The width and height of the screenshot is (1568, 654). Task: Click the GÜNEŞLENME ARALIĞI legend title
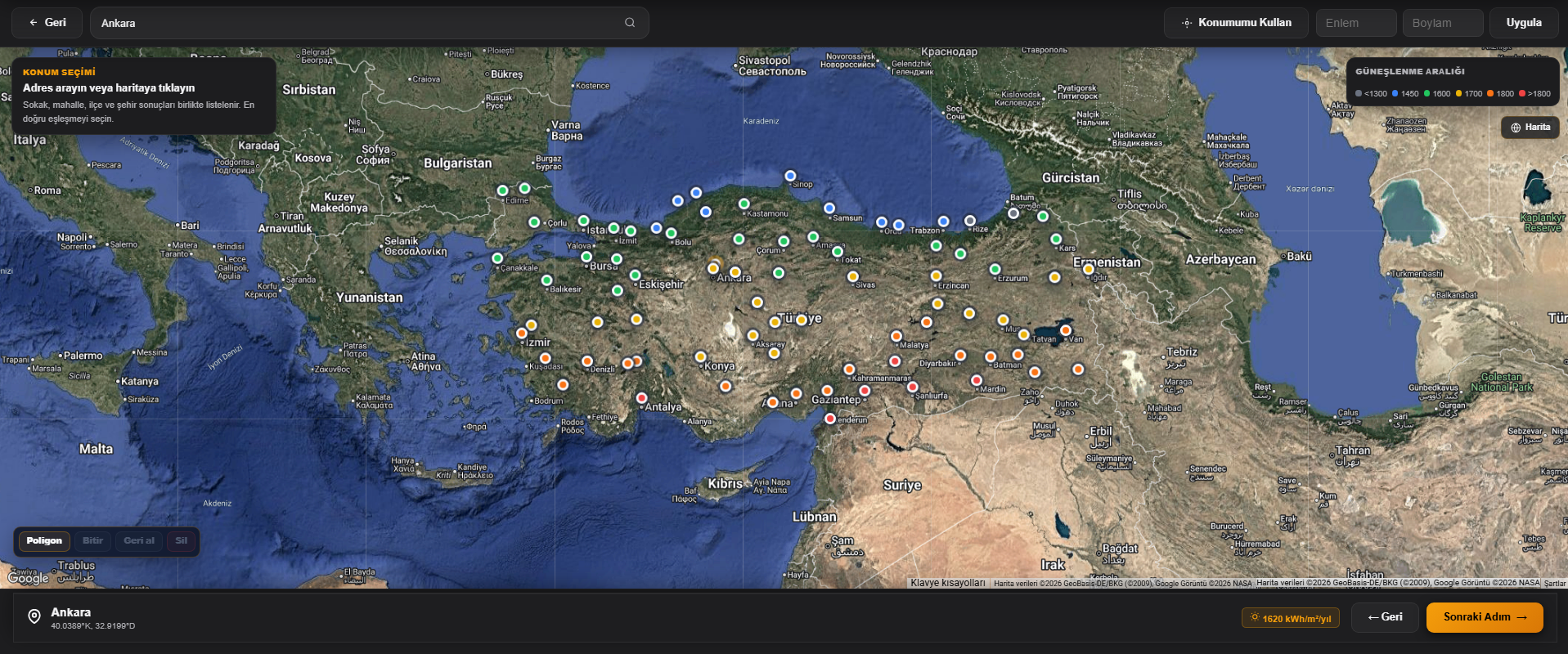[1410, 72]
